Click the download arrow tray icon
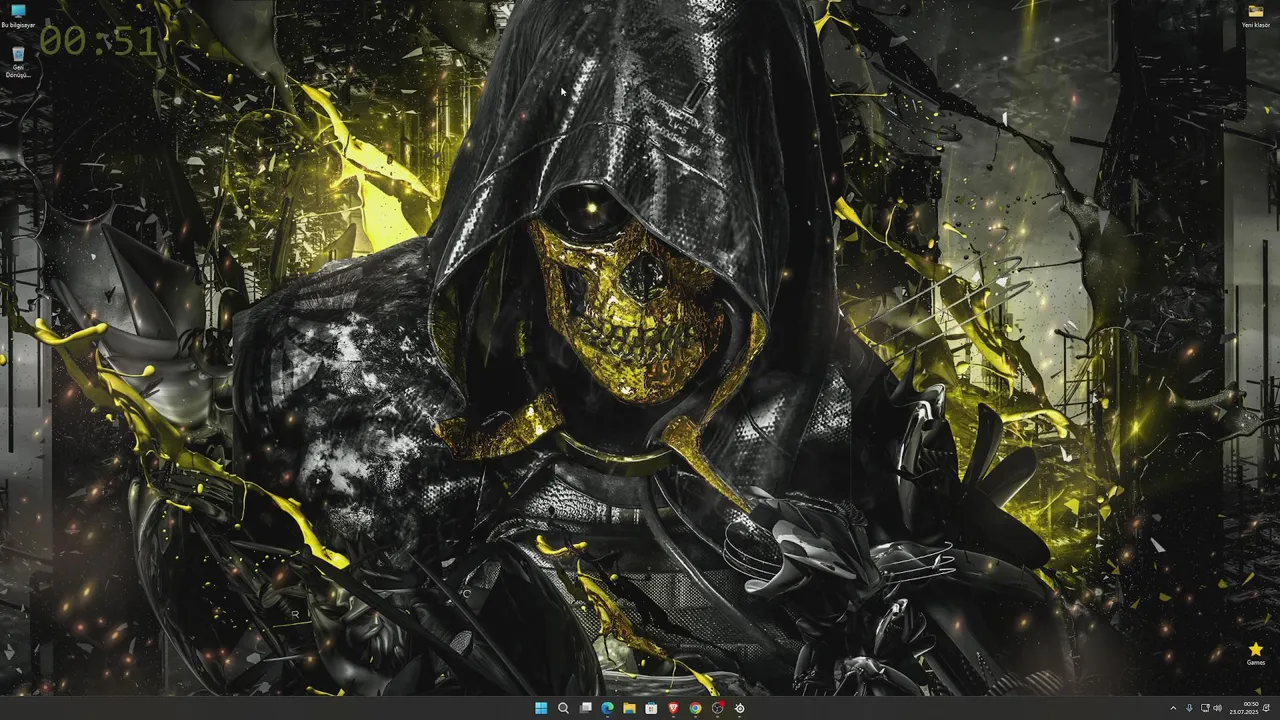This screenshot has height=720, width=1280. coord(1189,708)
